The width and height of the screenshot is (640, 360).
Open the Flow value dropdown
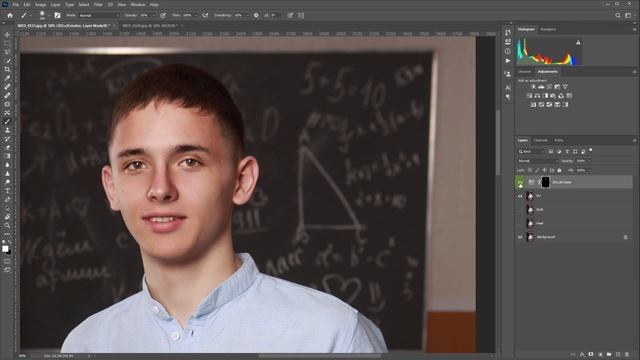pos(196,15)
